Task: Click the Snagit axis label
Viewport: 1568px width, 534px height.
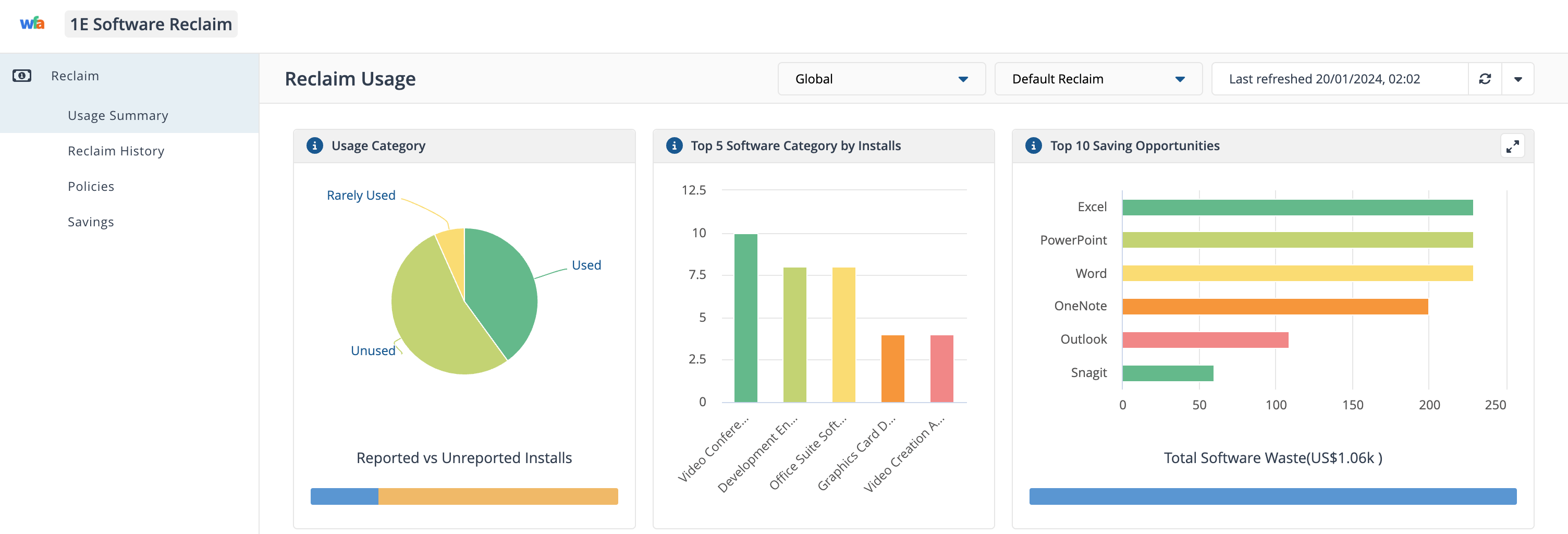Action: tap(1089, 373)
